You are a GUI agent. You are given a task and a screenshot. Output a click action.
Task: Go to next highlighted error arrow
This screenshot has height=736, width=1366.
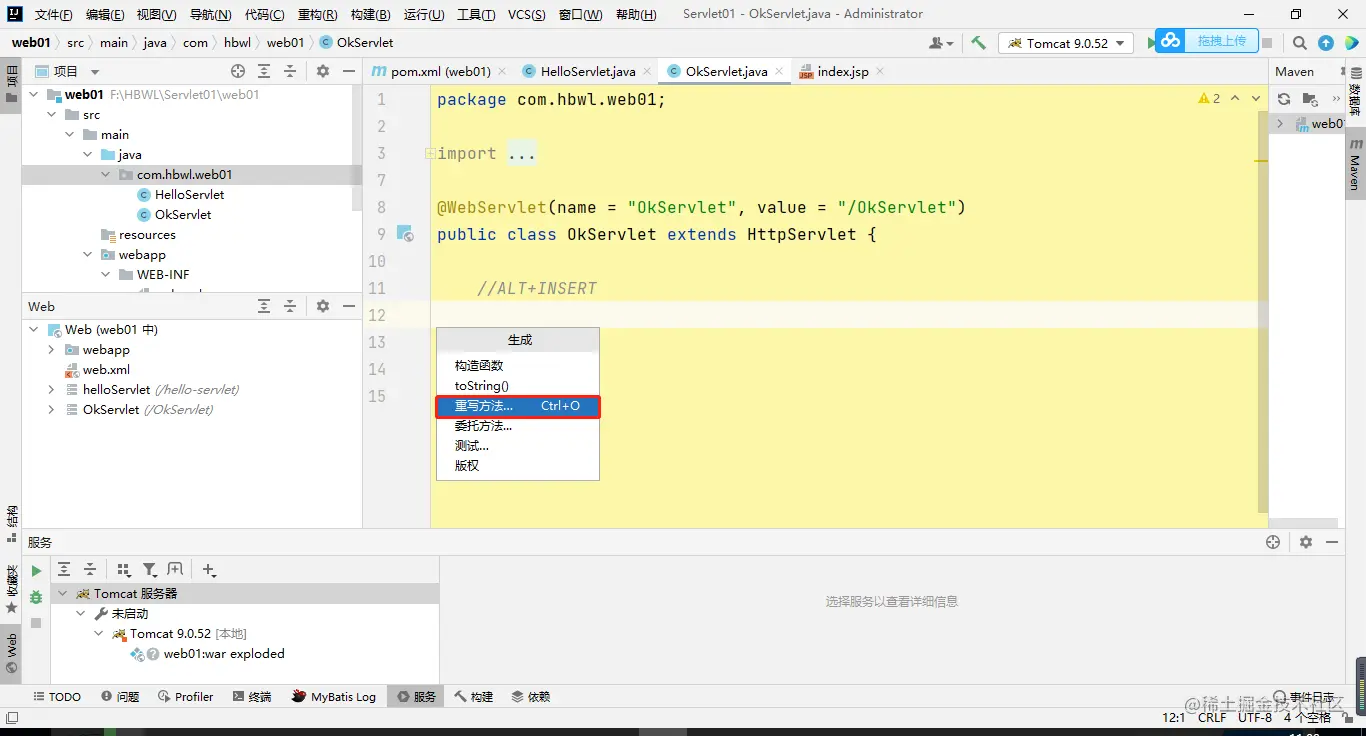1257,98
